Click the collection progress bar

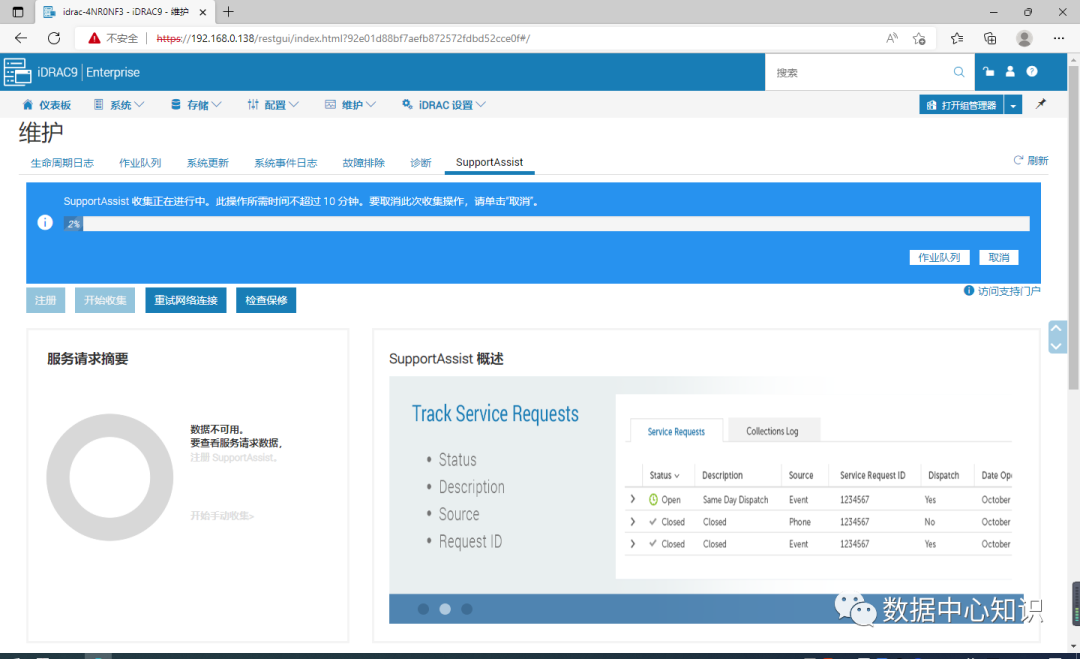pos(546,223)
